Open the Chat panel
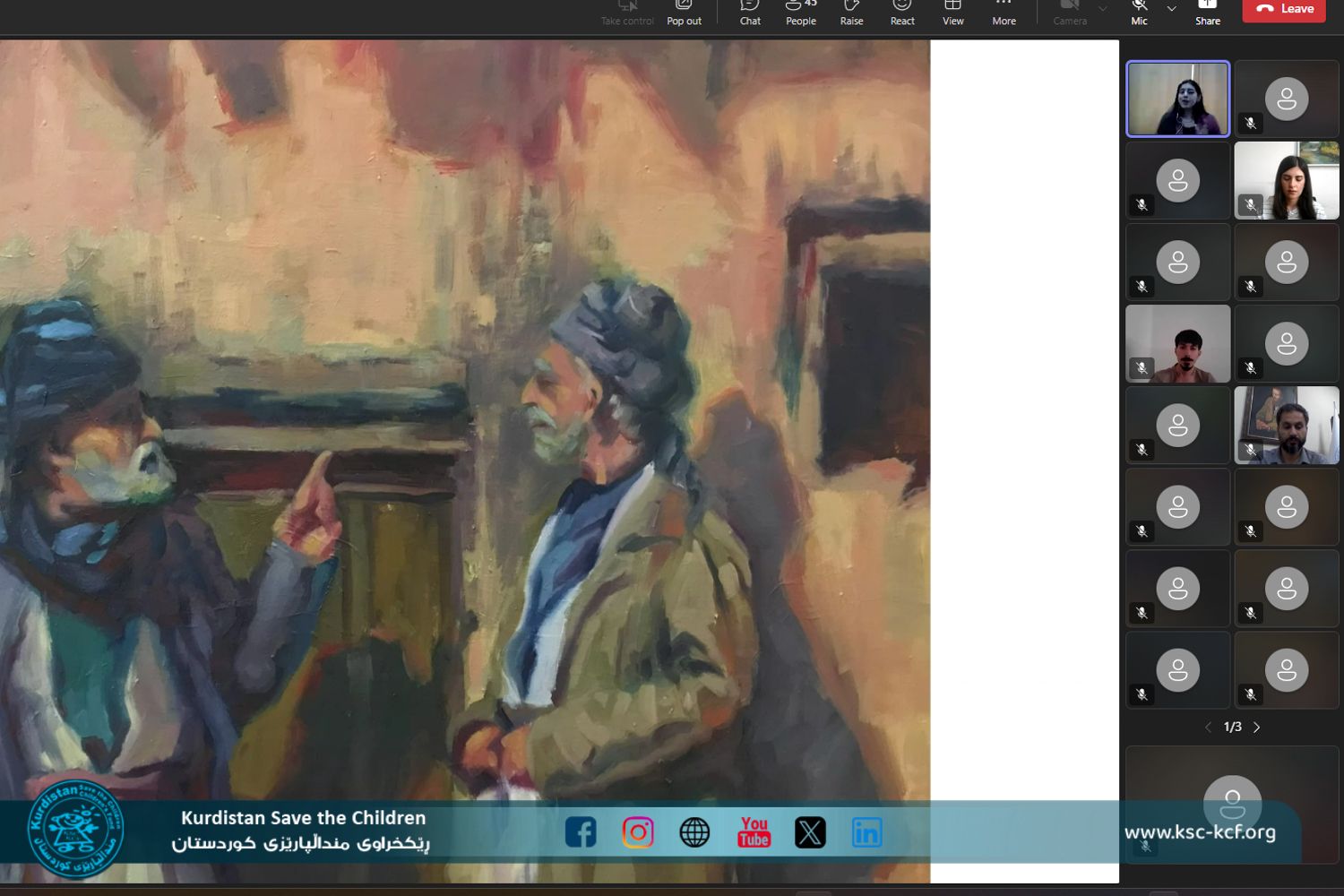Image resolution: width=1344 pixels, height=896 pixels. point(750,13)
